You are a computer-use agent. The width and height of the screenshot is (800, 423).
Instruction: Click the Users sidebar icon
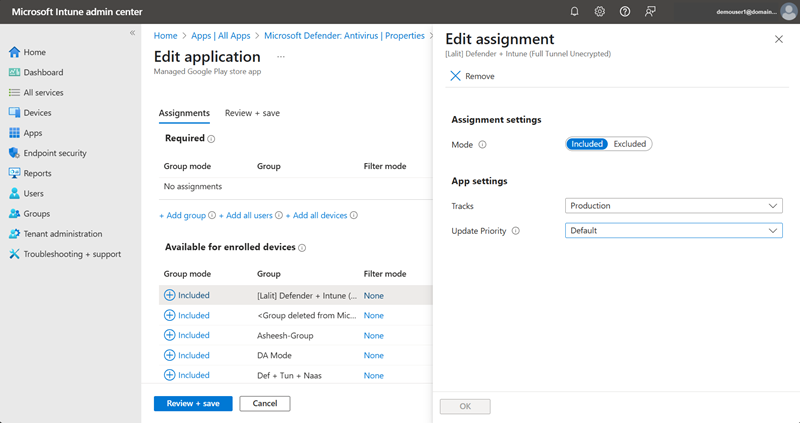(14, 193)
